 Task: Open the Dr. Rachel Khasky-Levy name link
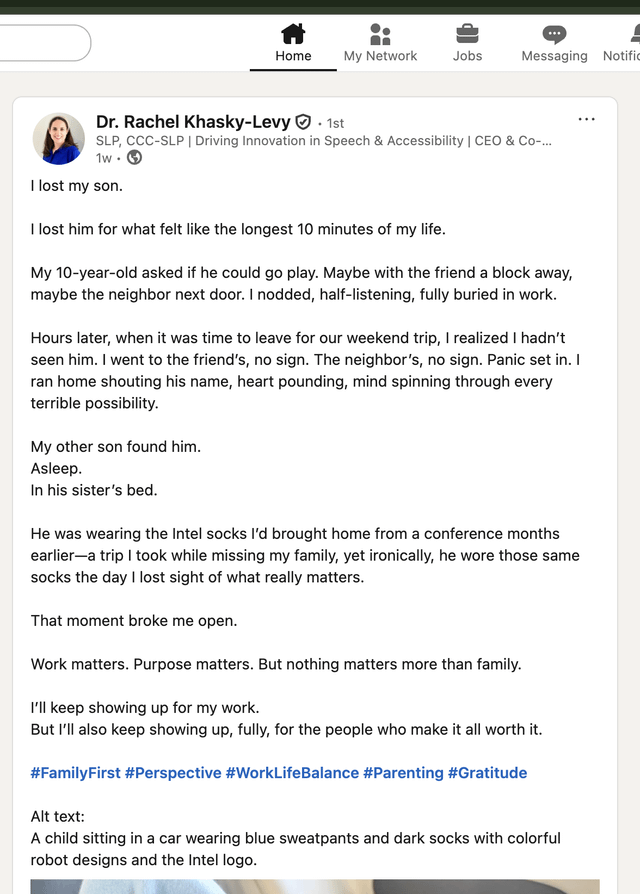[193, 122]
